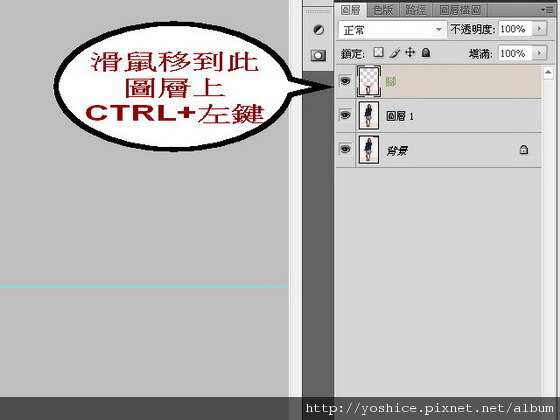Image resolution: width=560 pixels, height=420 pixels.
Task: Open the blend mode dropdown showing 正常
Action: (x=392, y=30)
